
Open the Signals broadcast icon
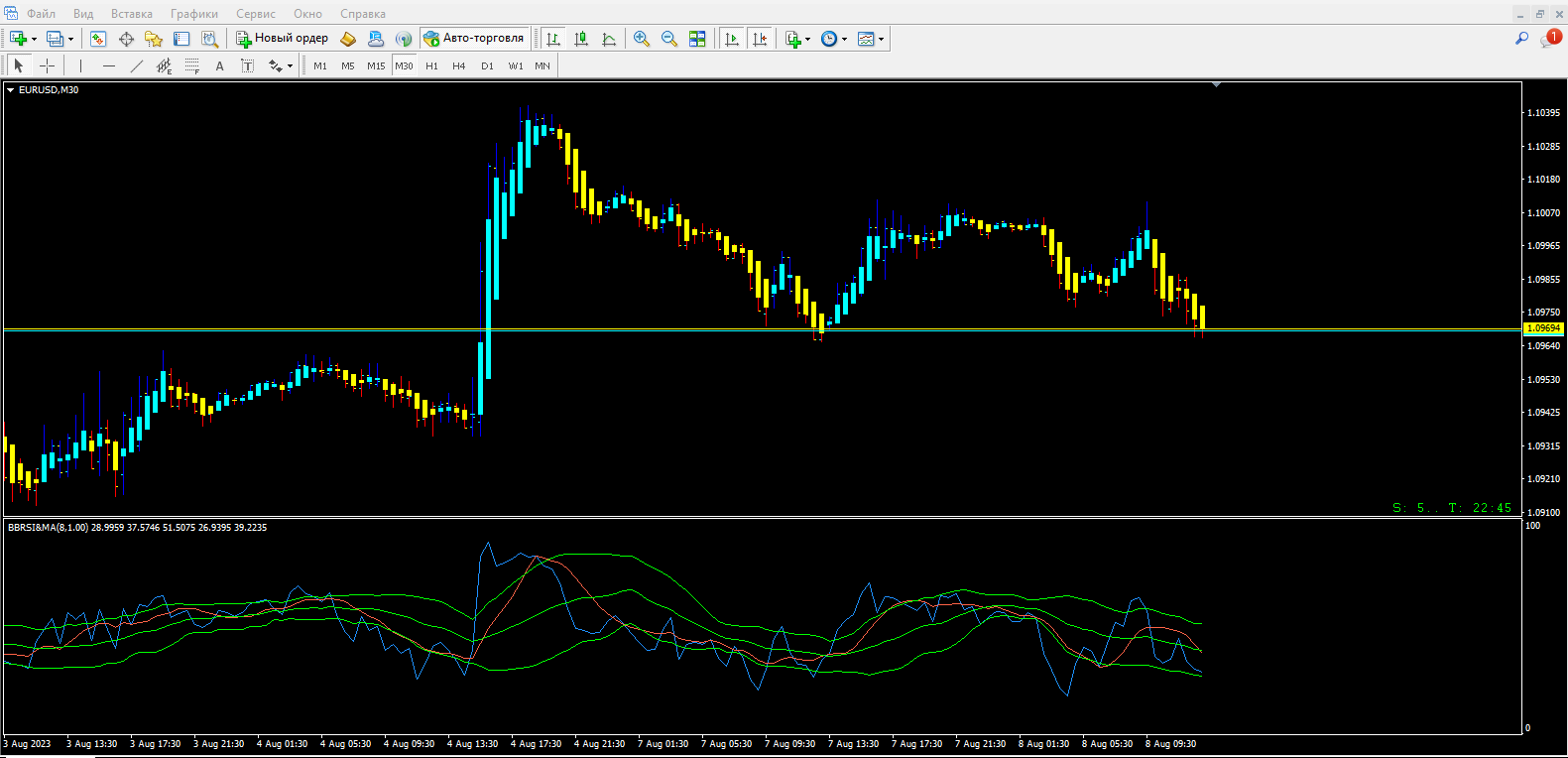coord(404,39)
